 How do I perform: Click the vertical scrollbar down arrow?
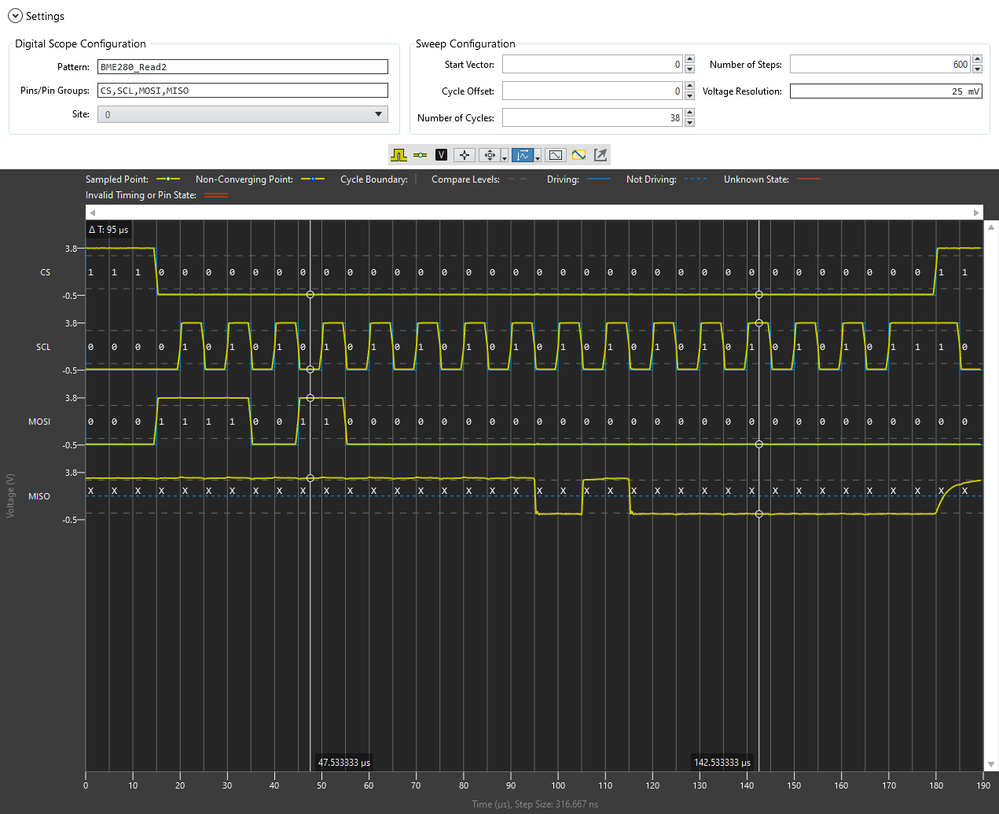pyautogui.click(x=991, y=764)
